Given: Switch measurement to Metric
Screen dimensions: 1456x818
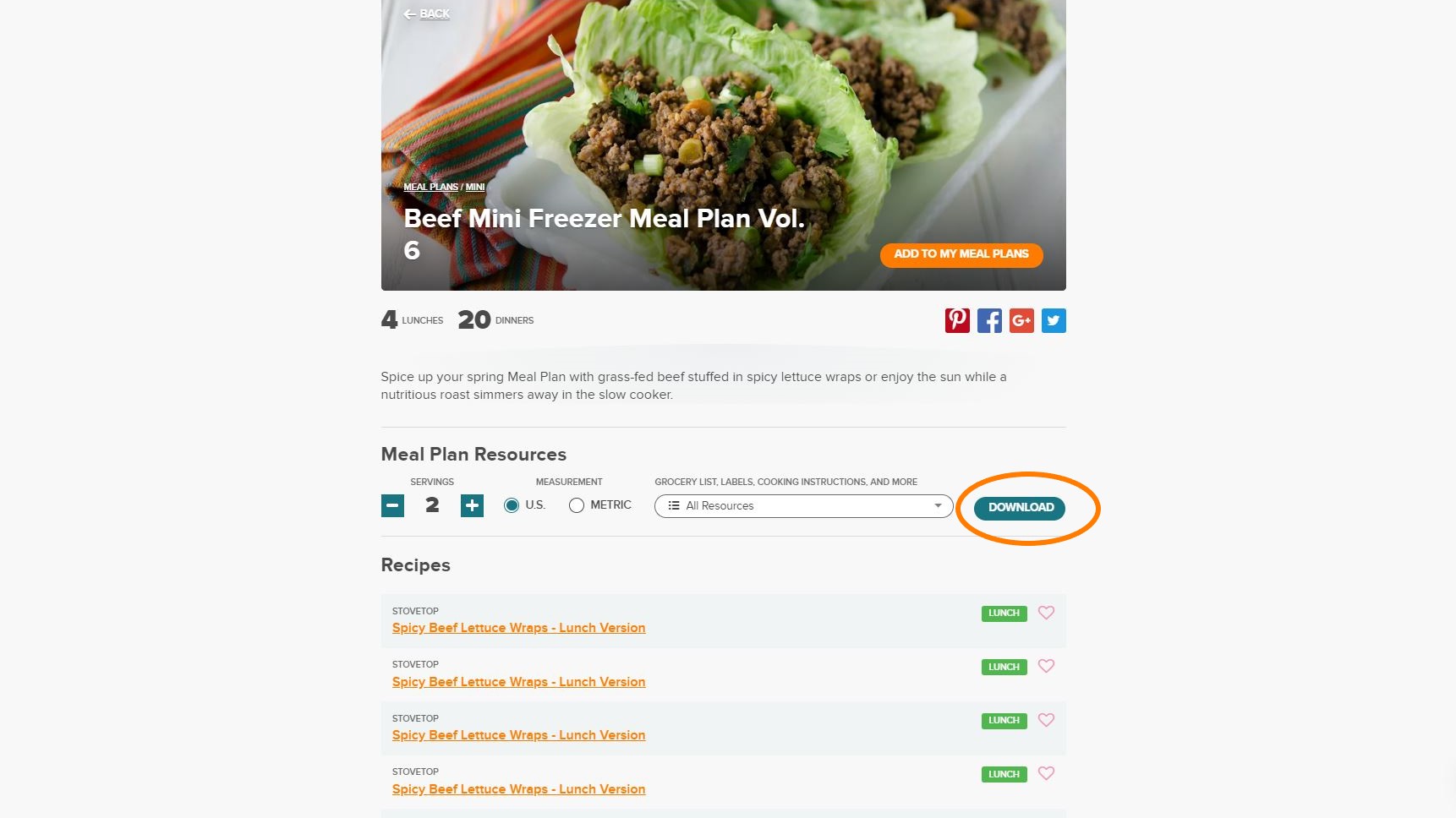Looking at the screenshot, I should coord(577,505).
